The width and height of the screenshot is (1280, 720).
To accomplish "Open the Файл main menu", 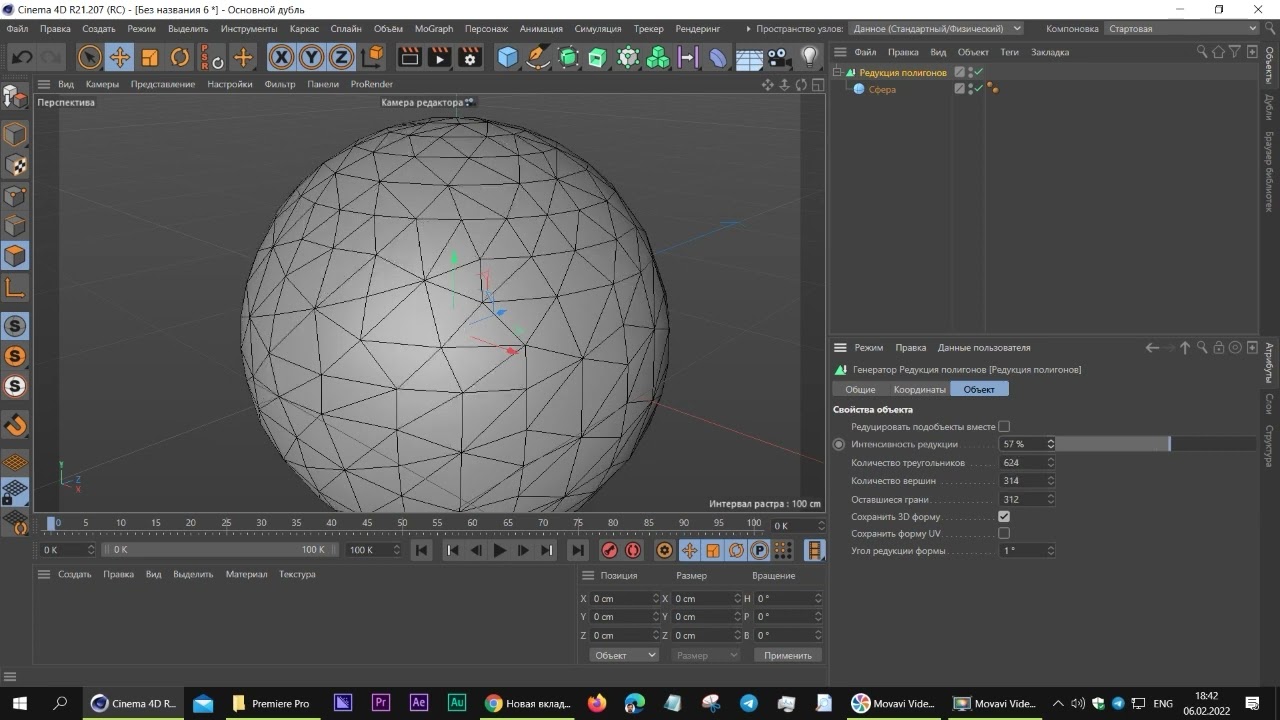I will (17, 29).
